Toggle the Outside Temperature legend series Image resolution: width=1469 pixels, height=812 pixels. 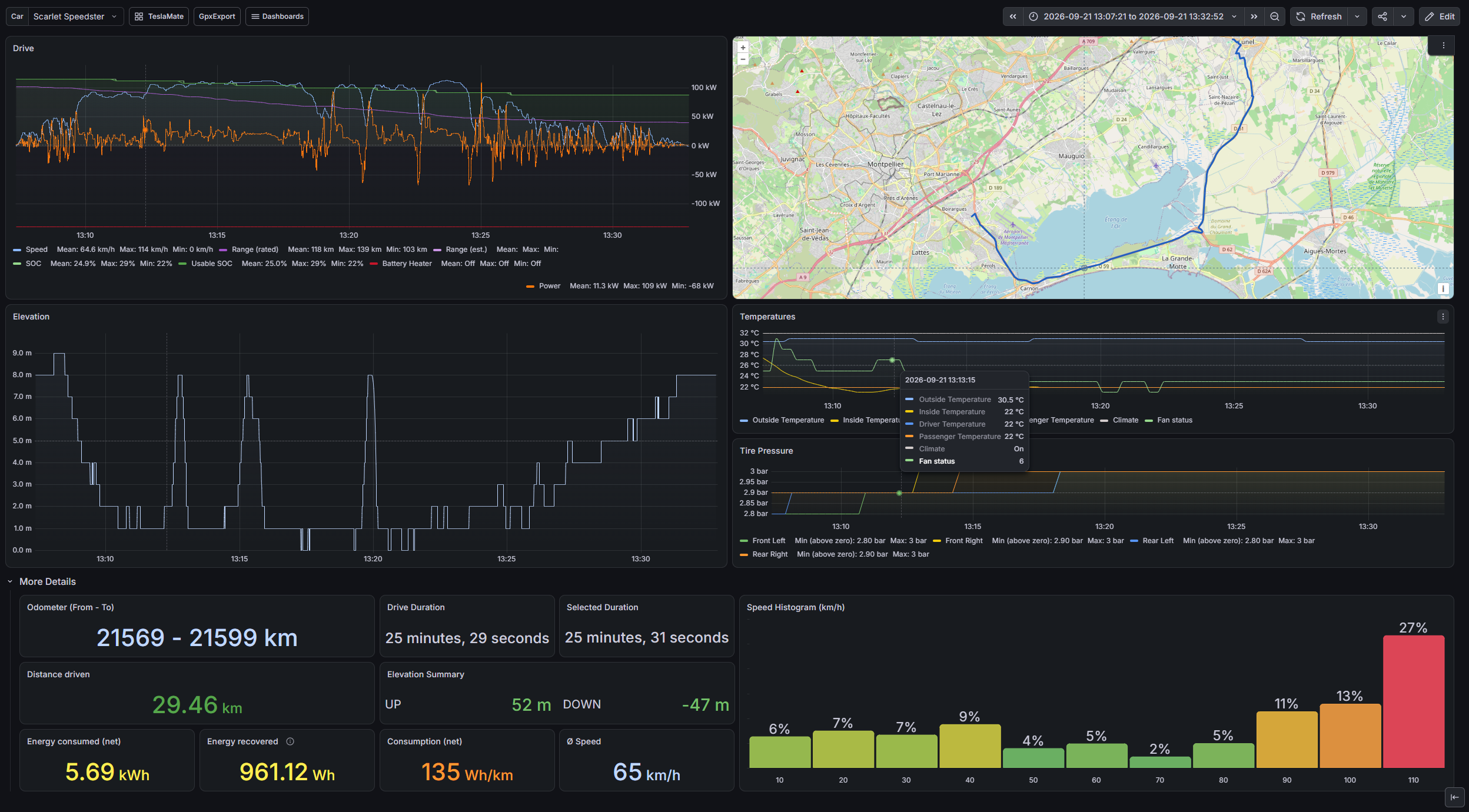click(x=788, y=420)
